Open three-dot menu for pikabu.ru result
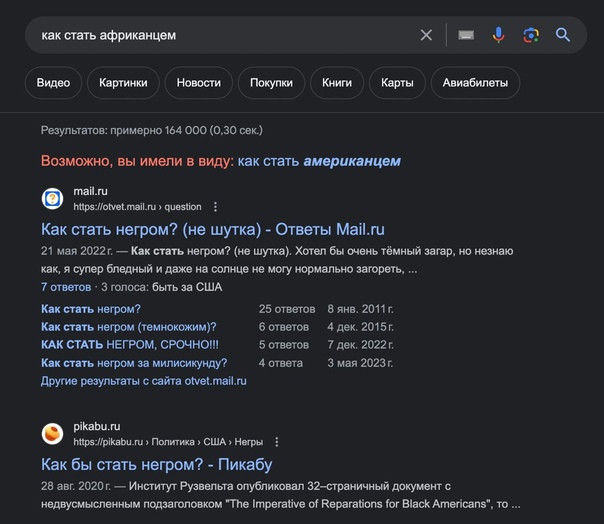The image size is (604, 524). point(277,442)
